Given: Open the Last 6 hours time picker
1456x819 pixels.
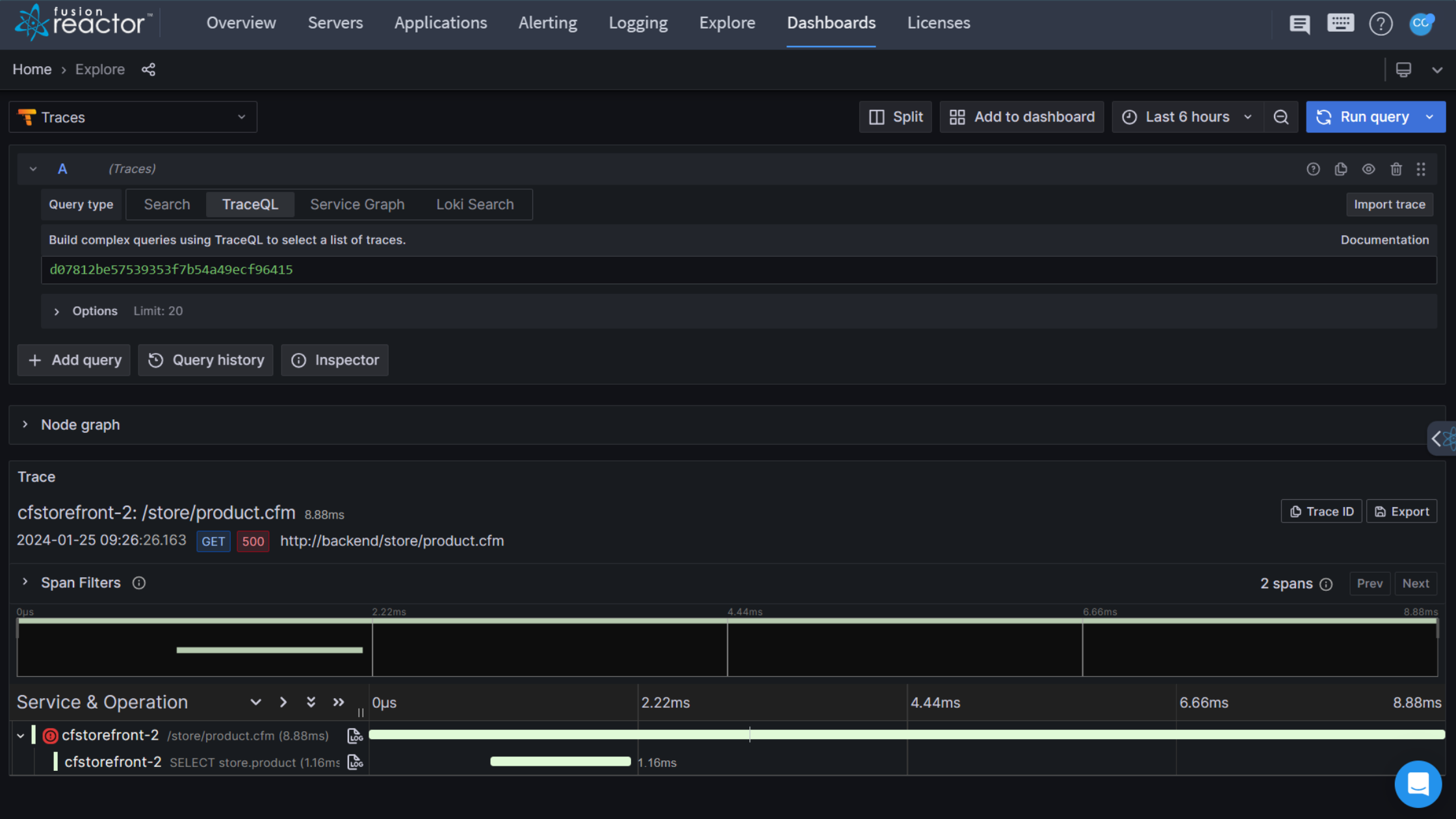Looking at the screenshot, I should click(1188, 117).
